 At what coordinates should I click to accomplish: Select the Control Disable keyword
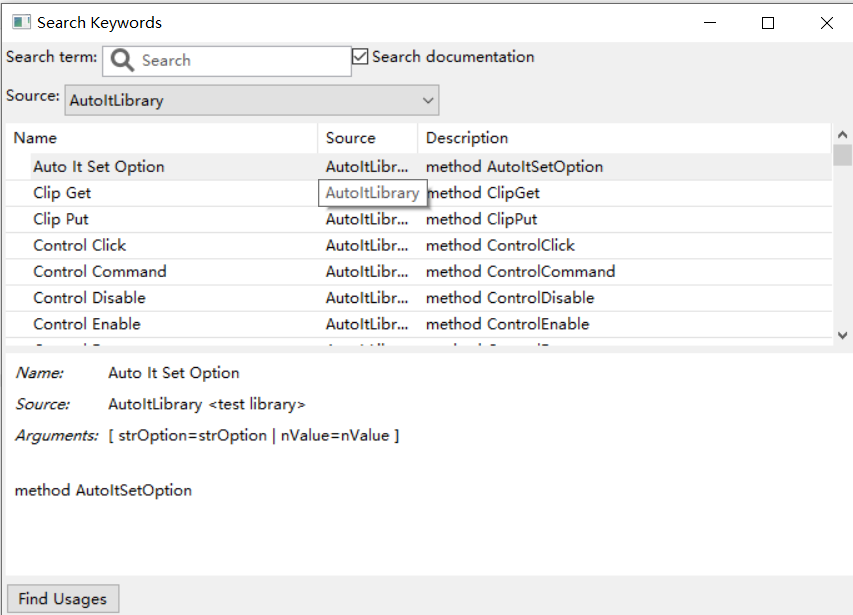tap(89, 297)
